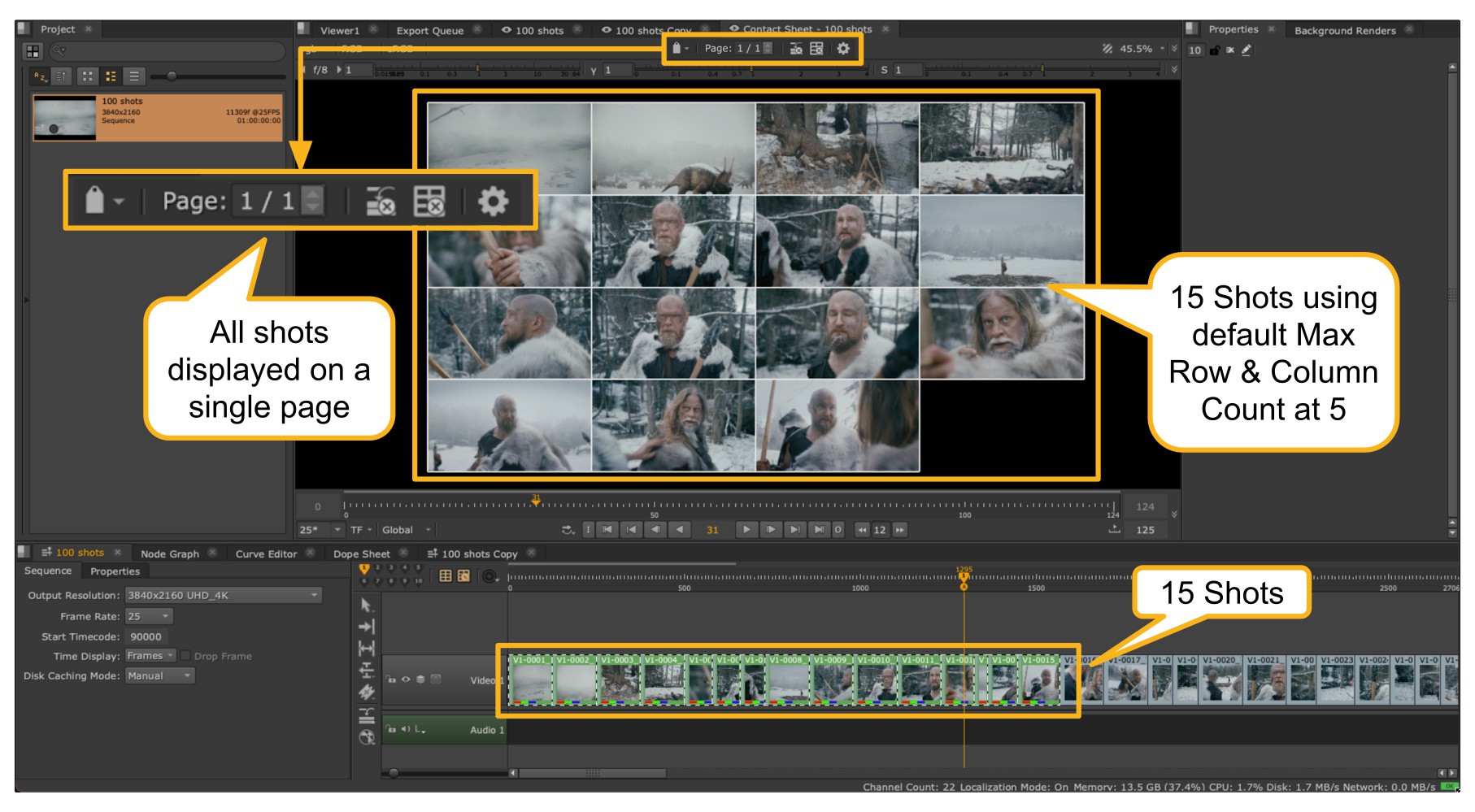Click the gold grid layout icon above the timeline tracks

[446, 576]
